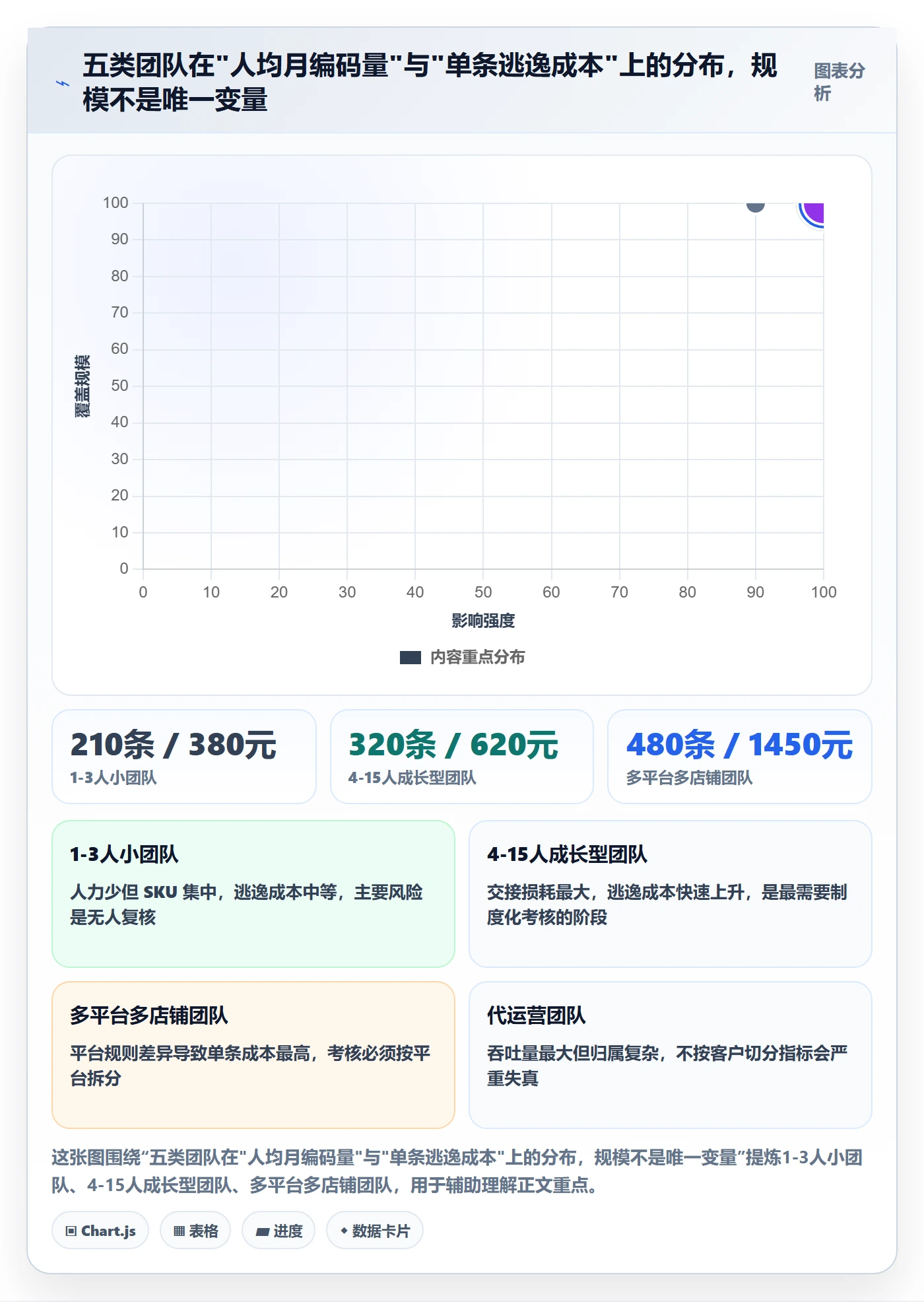Click the lightning bolt icon beside the title

click(x=63, y=83)
